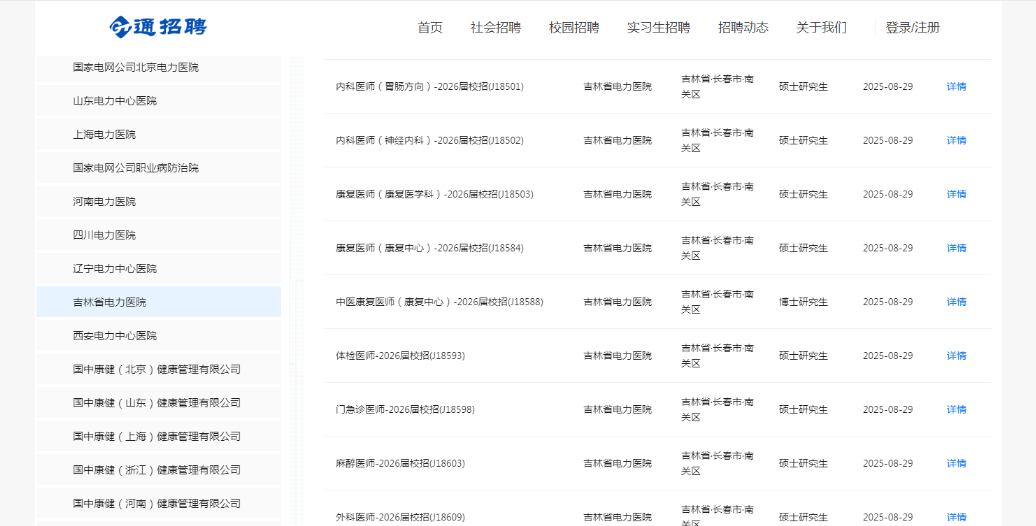Open the 实习生招聘 navigation item

point(658,28)
